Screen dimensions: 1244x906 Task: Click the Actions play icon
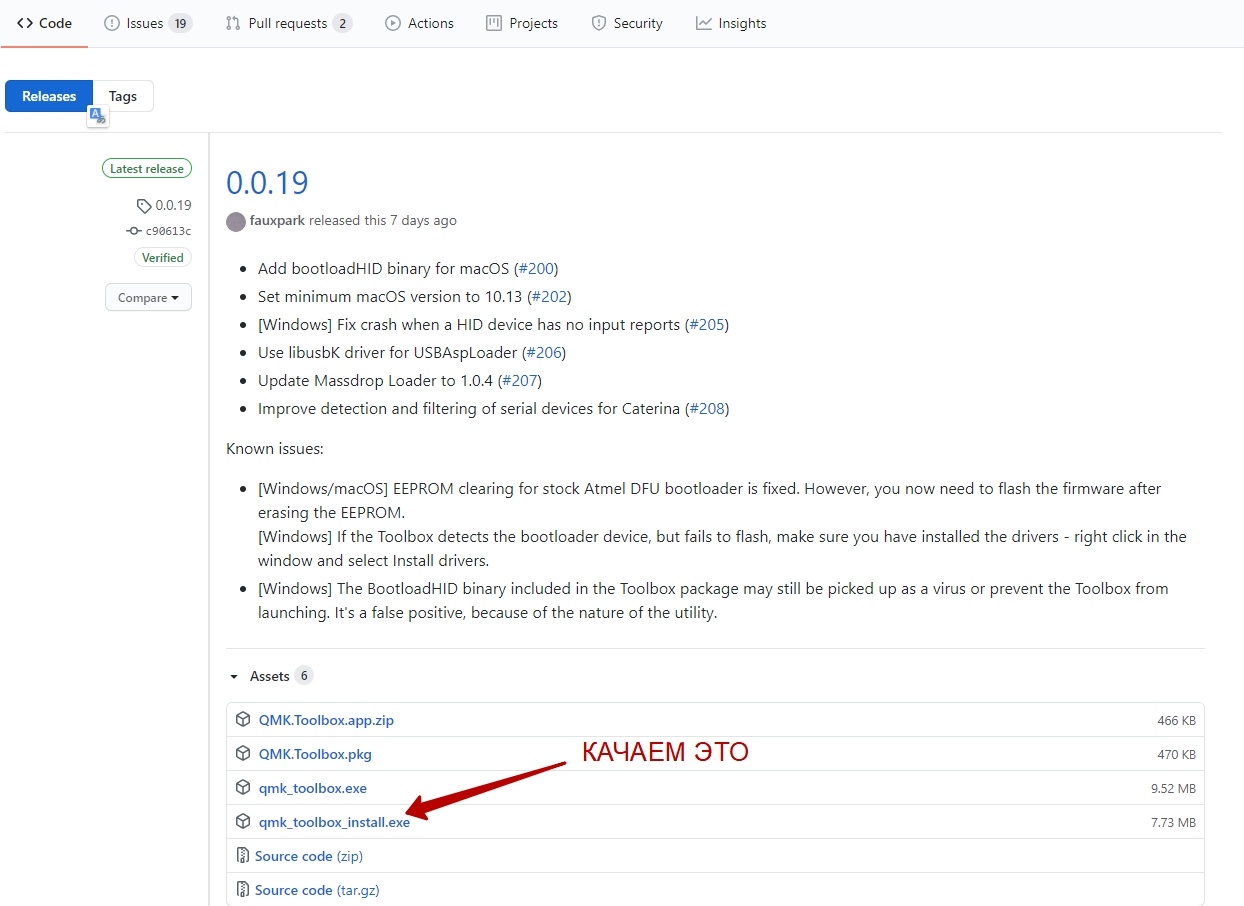pos(393,23)
